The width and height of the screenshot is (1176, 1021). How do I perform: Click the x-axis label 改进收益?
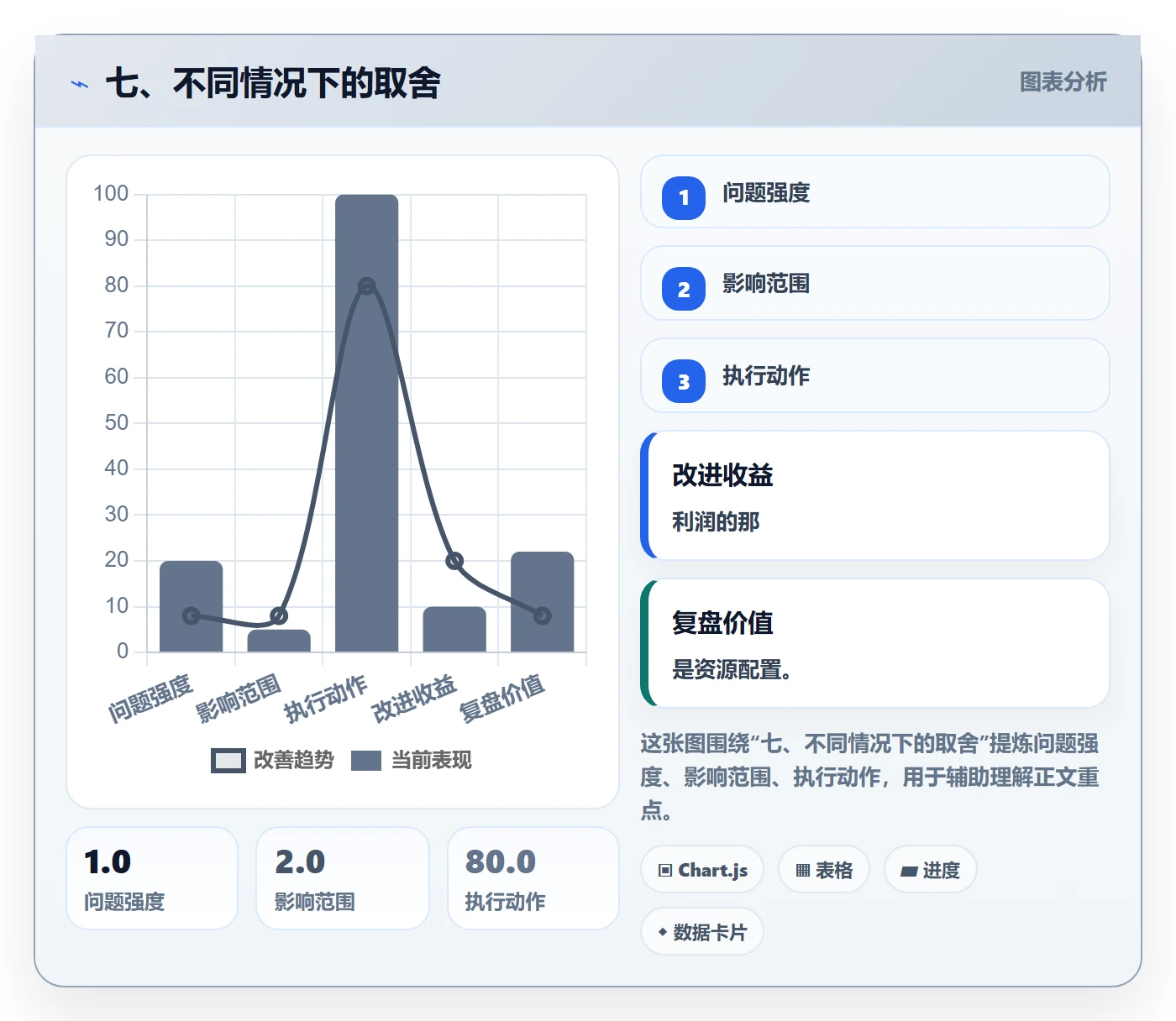tap(414, 699)
